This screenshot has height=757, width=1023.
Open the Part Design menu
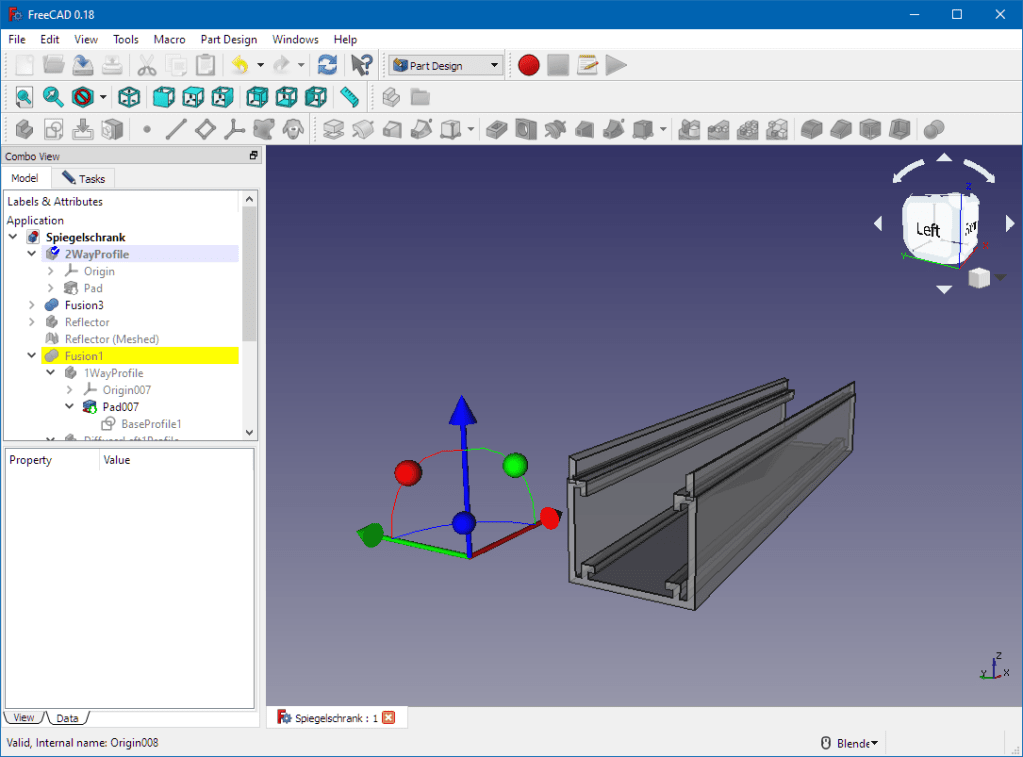tap(228, 39)
